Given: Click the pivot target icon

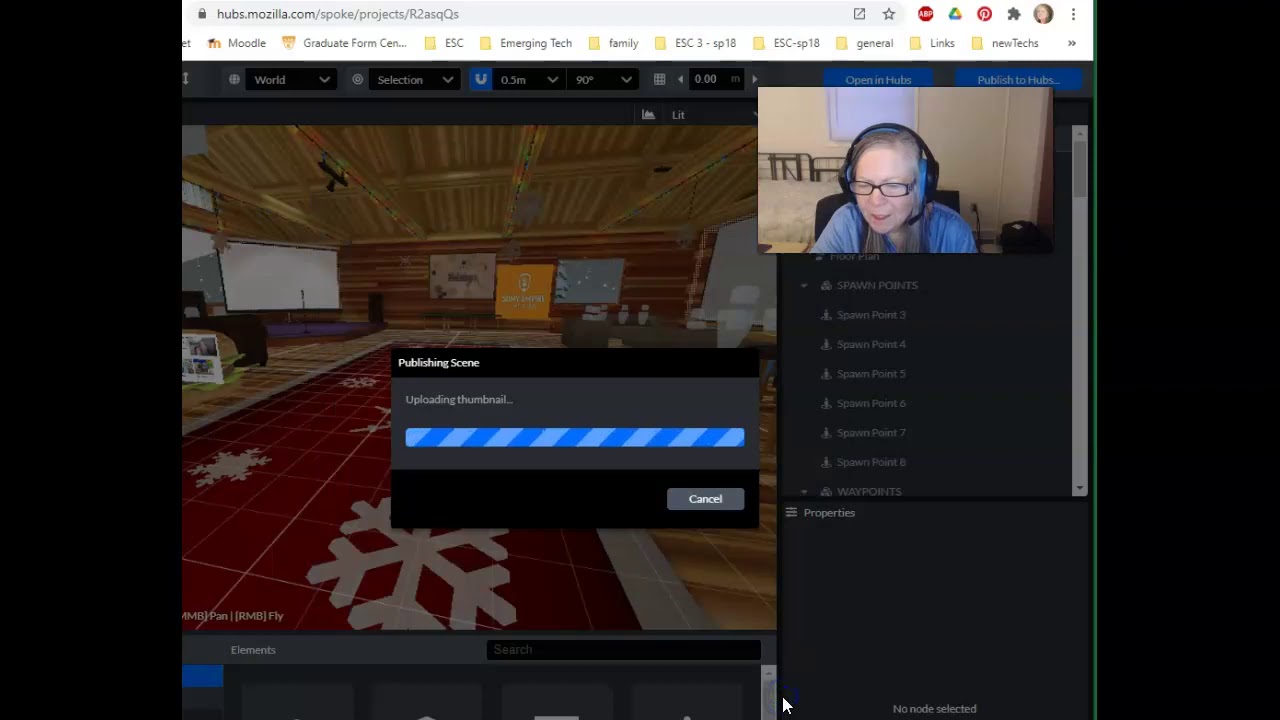Looking at the screenshot, I should tap(357, 80).
